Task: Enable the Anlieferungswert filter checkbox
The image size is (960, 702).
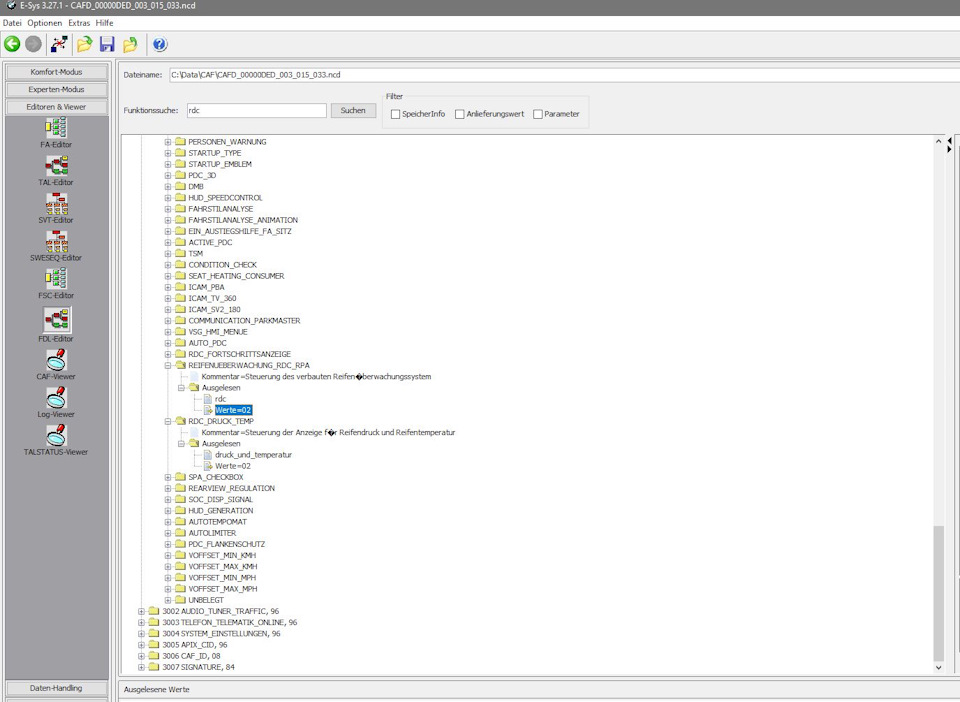Action: pos(460,114)
